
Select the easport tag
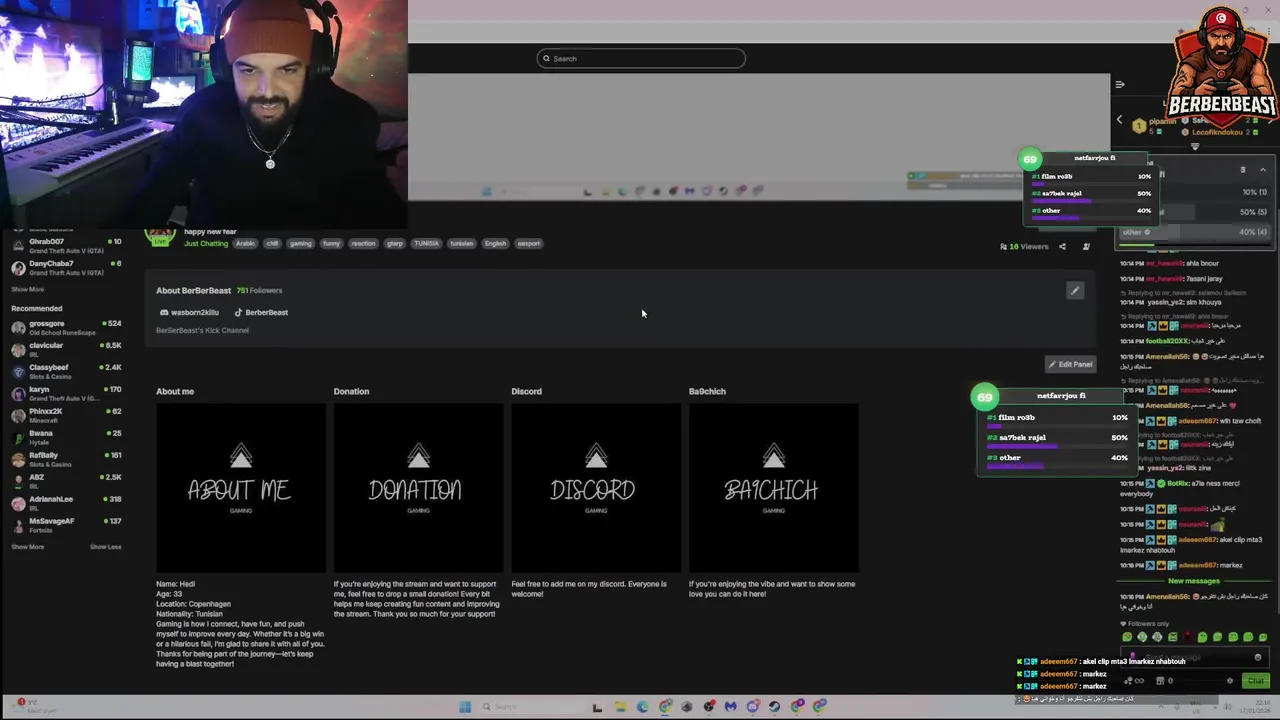(x=529, y=243)
